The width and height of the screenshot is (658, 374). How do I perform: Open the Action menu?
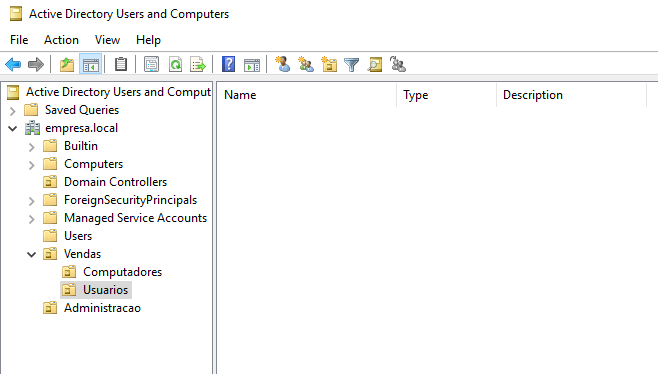(x=61, y=40)
